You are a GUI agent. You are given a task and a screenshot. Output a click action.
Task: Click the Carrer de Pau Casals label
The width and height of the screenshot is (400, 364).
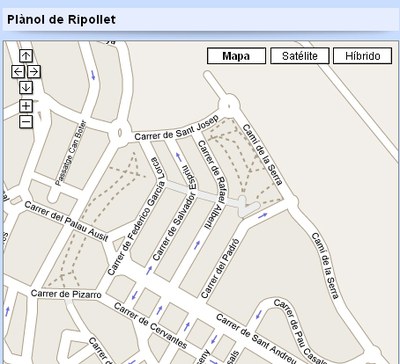point(301,331)
